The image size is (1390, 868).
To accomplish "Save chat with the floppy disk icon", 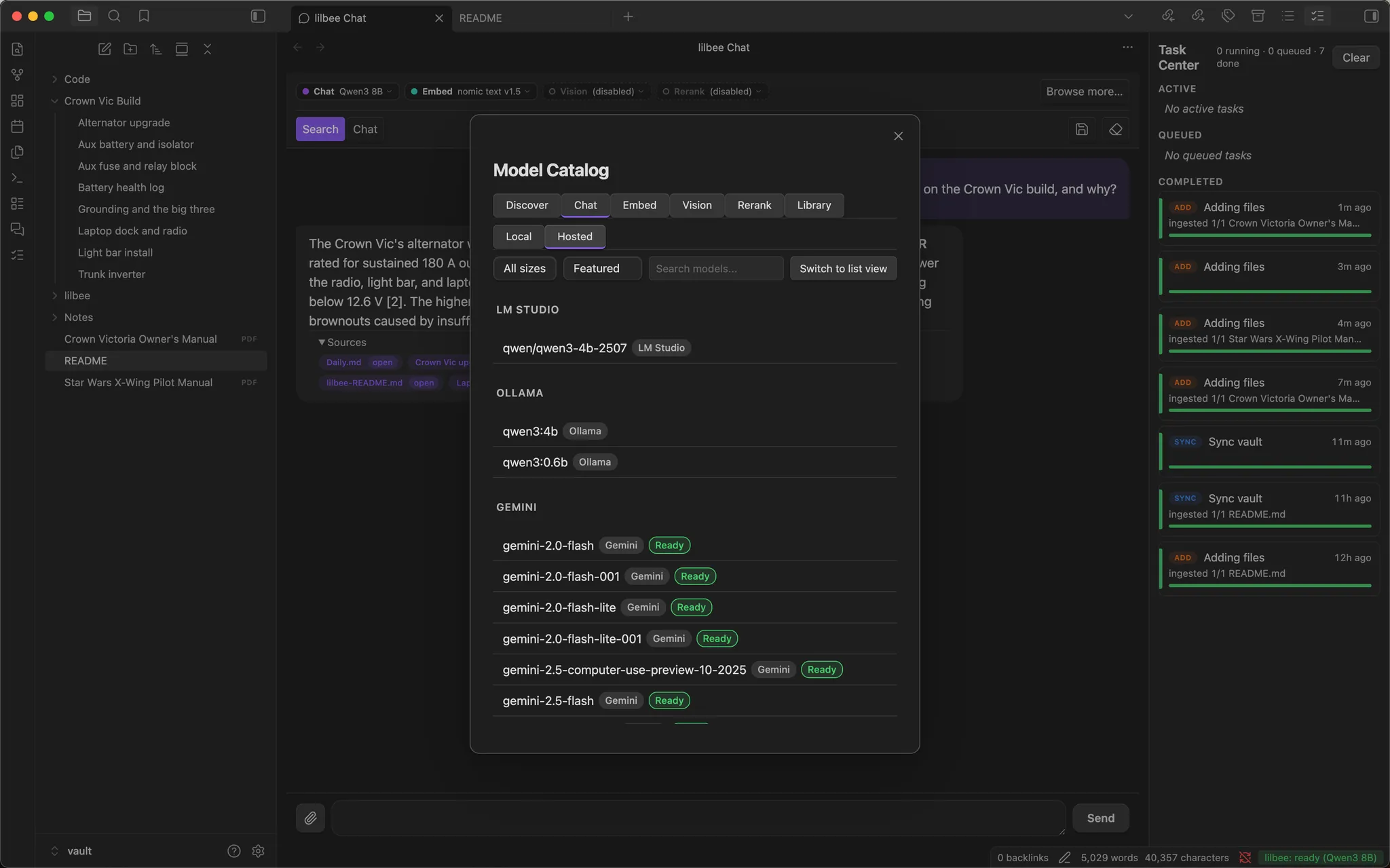I will click(x=1082, y=129).
